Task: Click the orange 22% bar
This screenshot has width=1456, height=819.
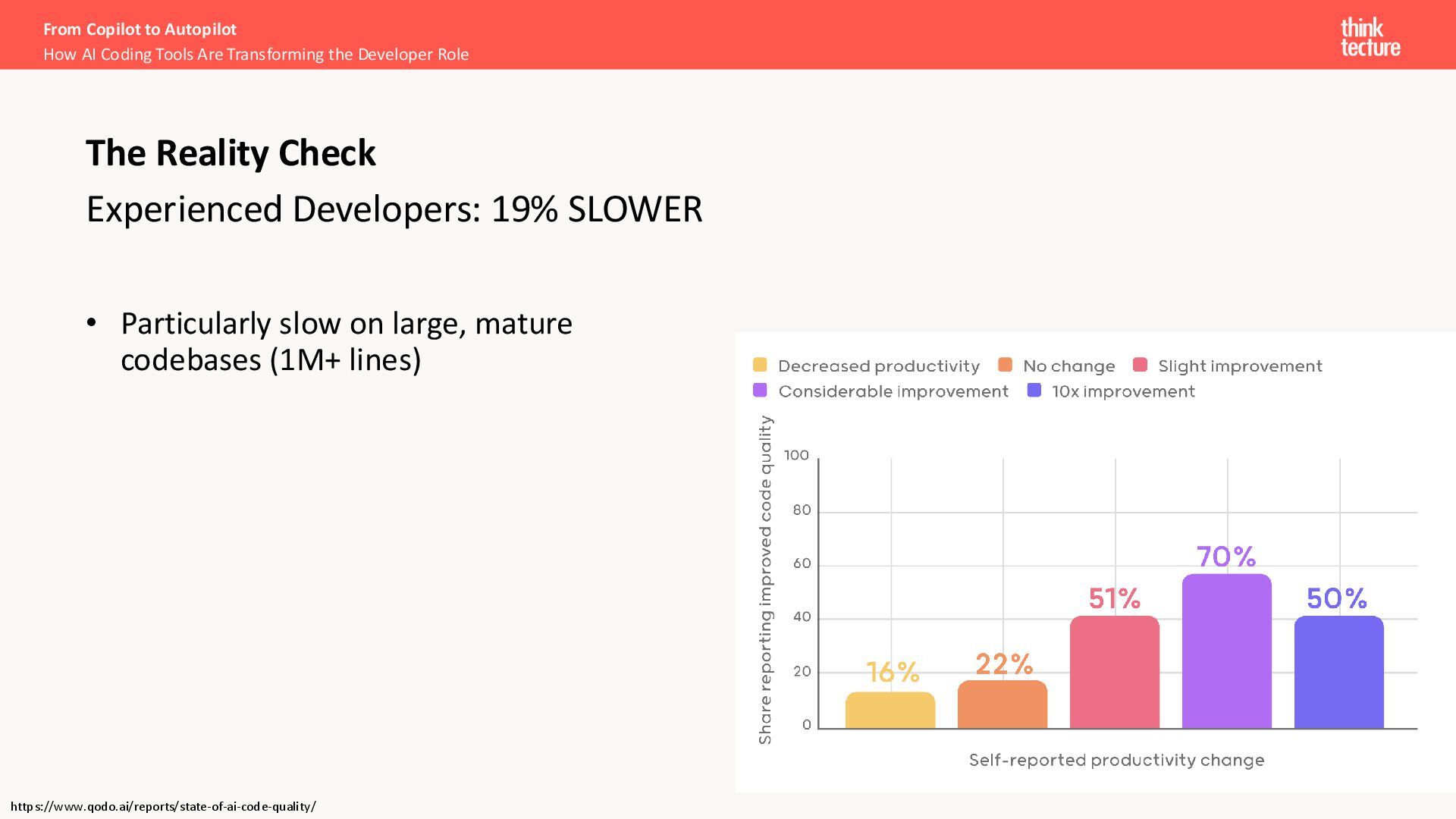Action: tap(1003, 704)
